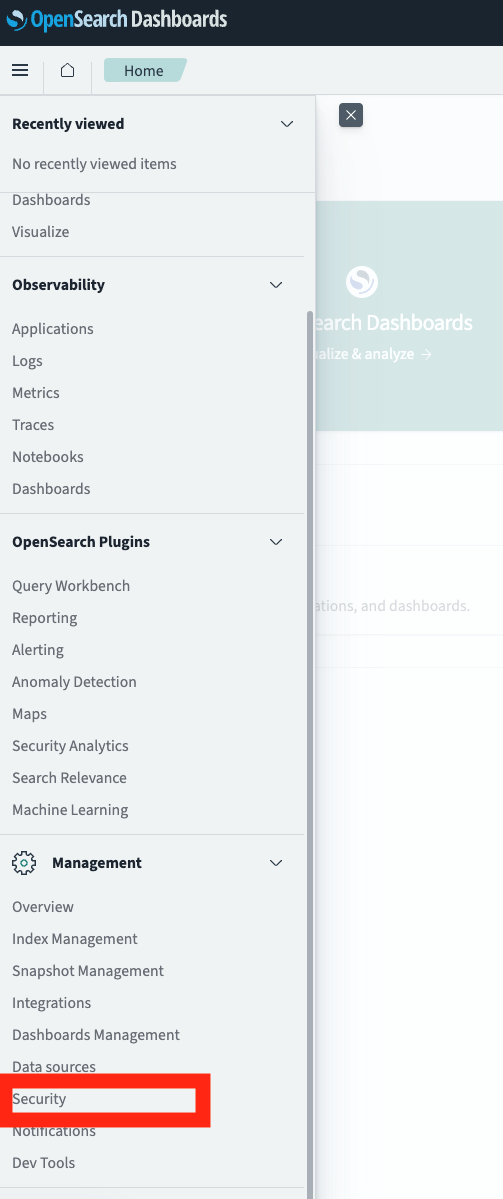Open Query Workbench plugin
The width and height of the screenshot is (503, 1199).
pyautogui.click(x=71, y=586)
